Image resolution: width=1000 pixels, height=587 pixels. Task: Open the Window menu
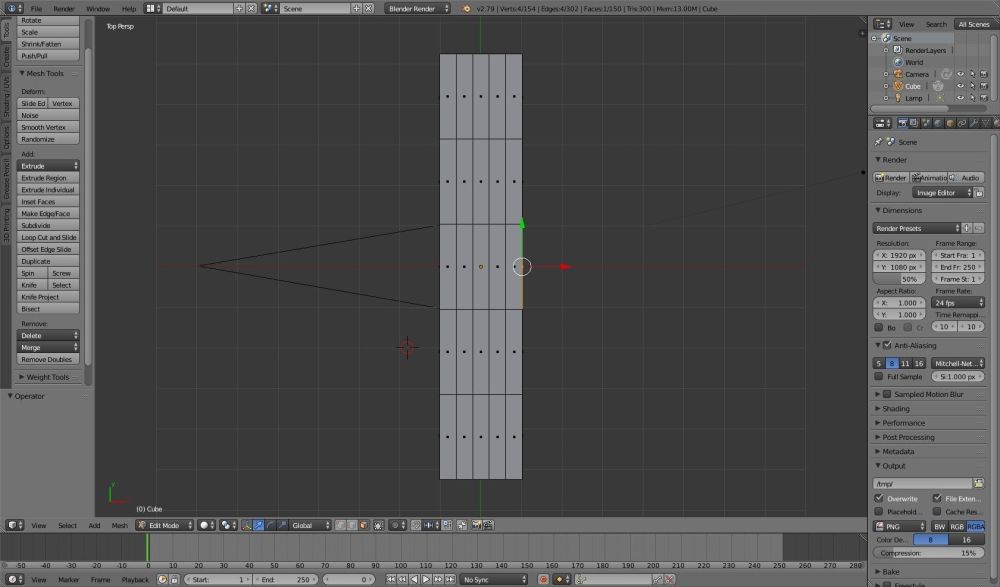(98, 8)
